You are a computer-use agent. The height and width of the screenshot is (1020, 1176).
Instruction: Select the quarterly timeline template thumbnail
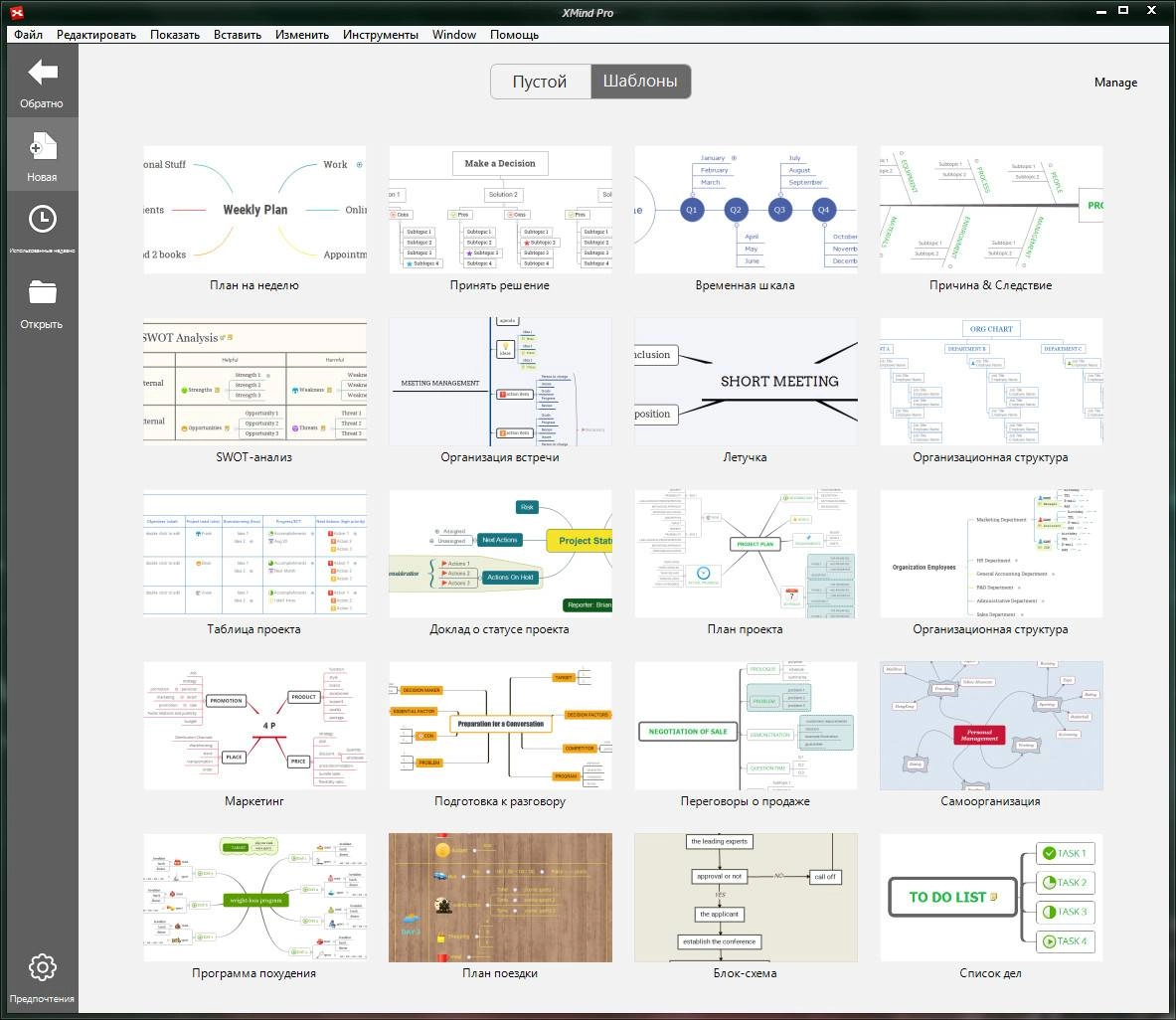746,210
